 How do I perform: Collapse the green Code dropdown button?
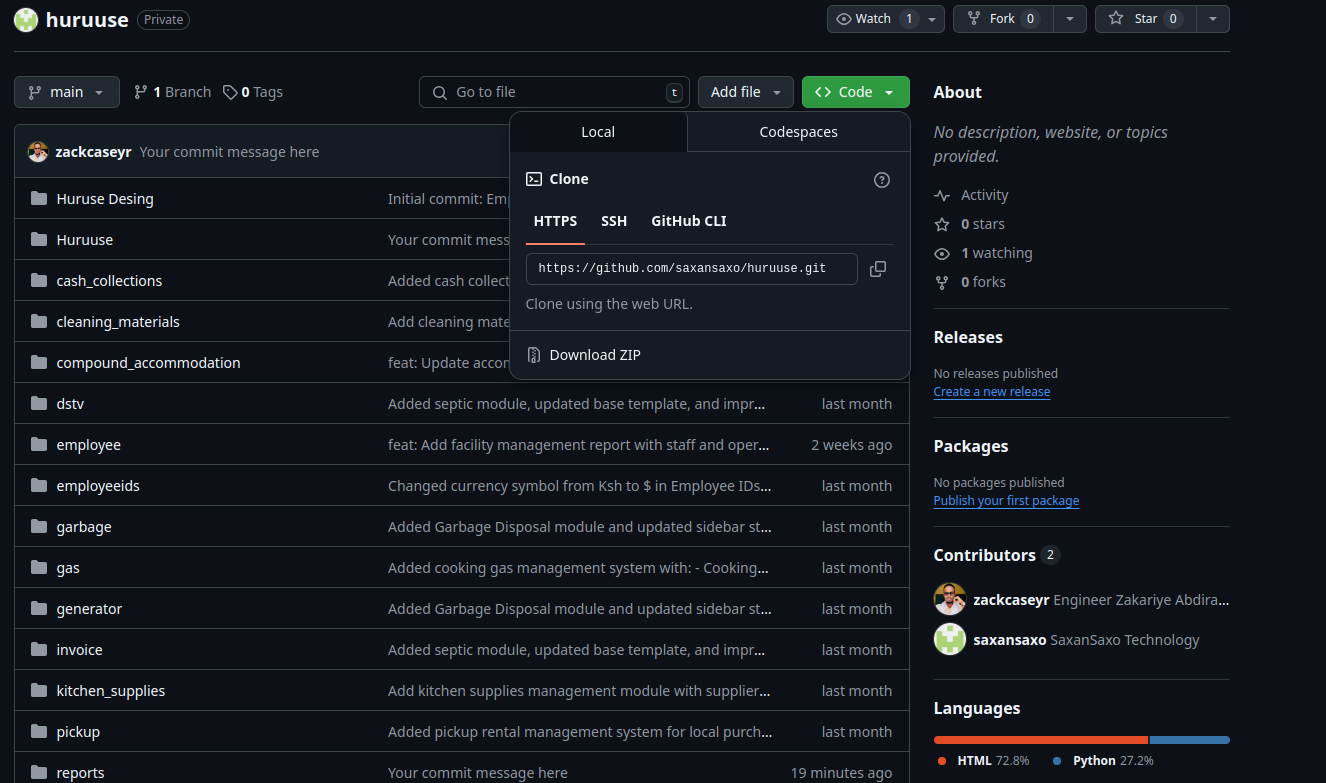pyautogui.click(x=856, y=92)
